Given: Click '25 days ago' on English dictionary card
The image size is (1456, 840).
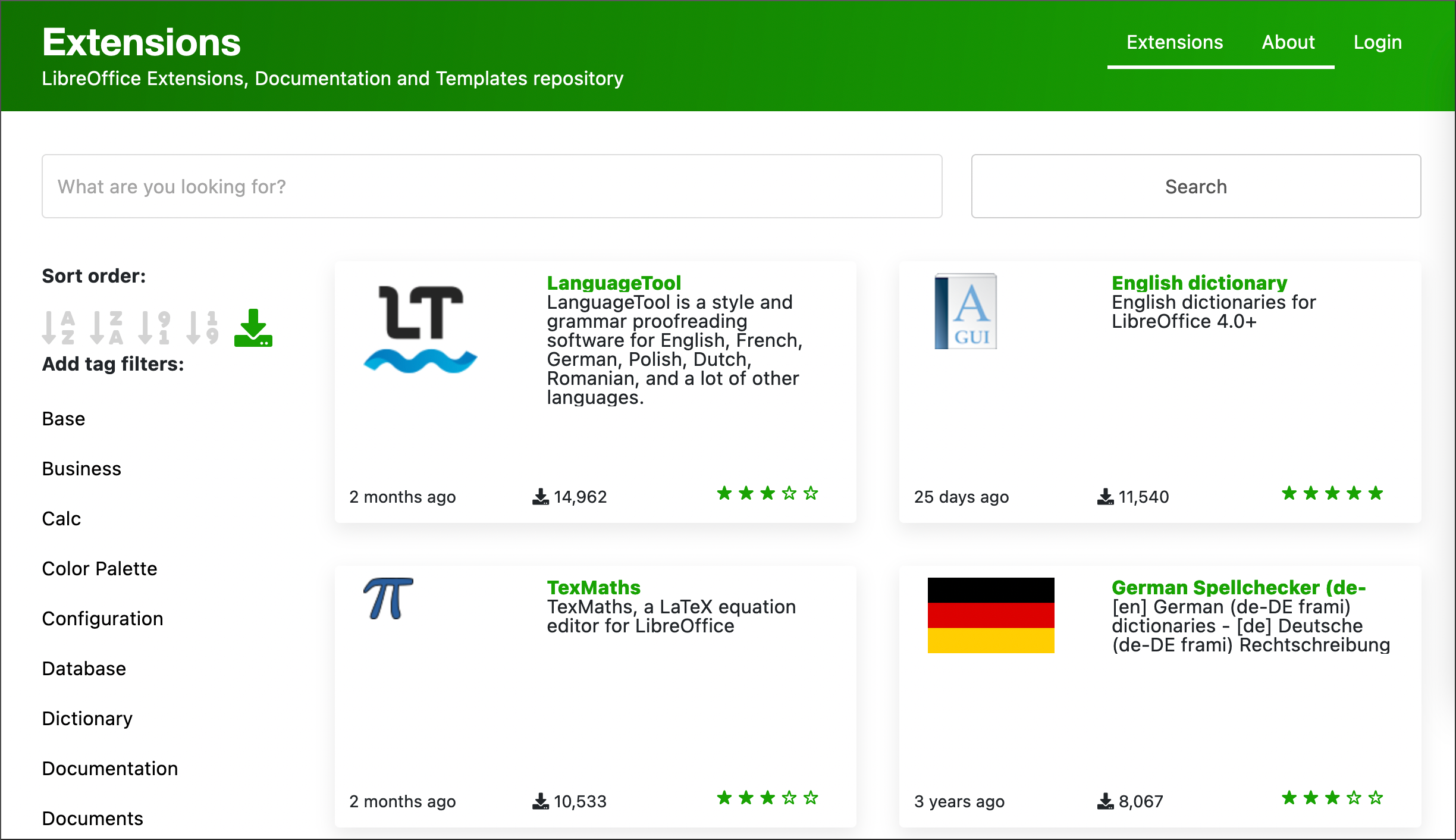Looking at the screenshot, I should pos(962,497).
